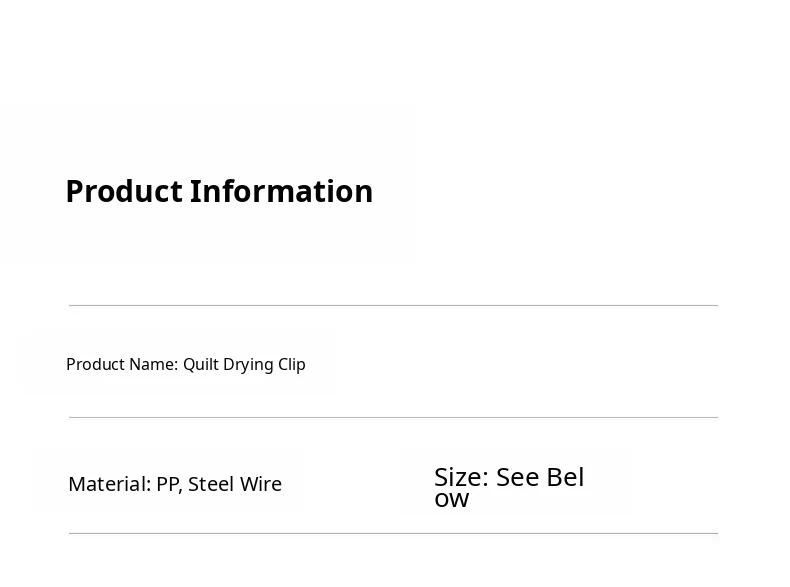Click the letter "M" of Material

tap(76, 484)
